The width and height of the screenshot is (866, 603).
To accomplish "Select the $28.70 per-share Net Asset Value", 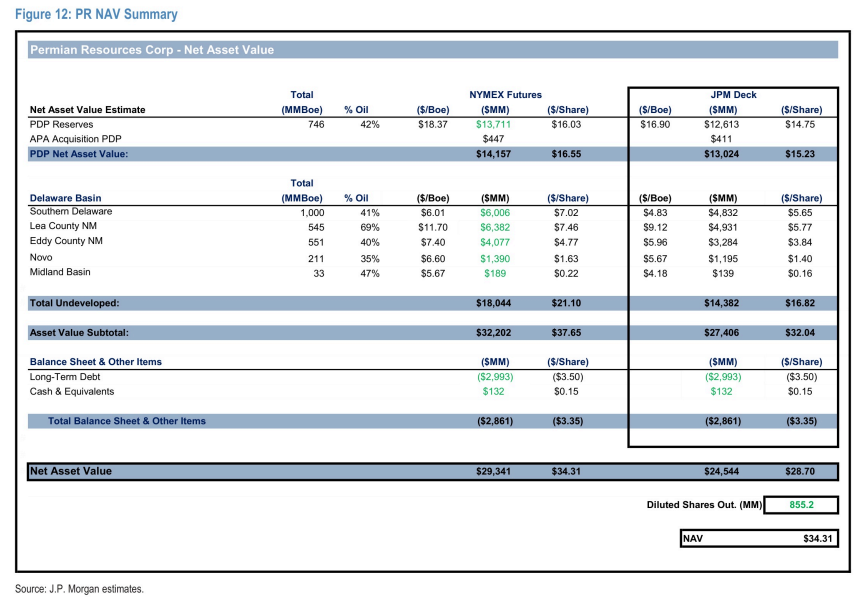I will (x=800, y=472).
